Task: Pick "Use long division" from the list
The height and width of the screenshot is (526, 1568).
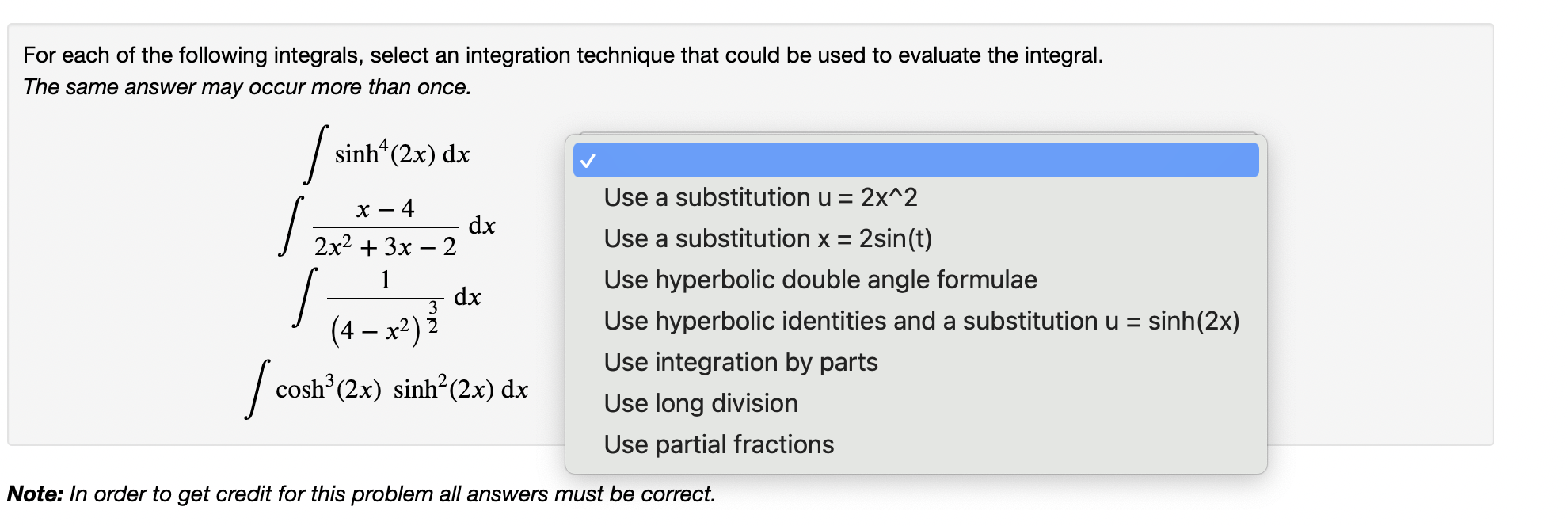Action: 700,403
